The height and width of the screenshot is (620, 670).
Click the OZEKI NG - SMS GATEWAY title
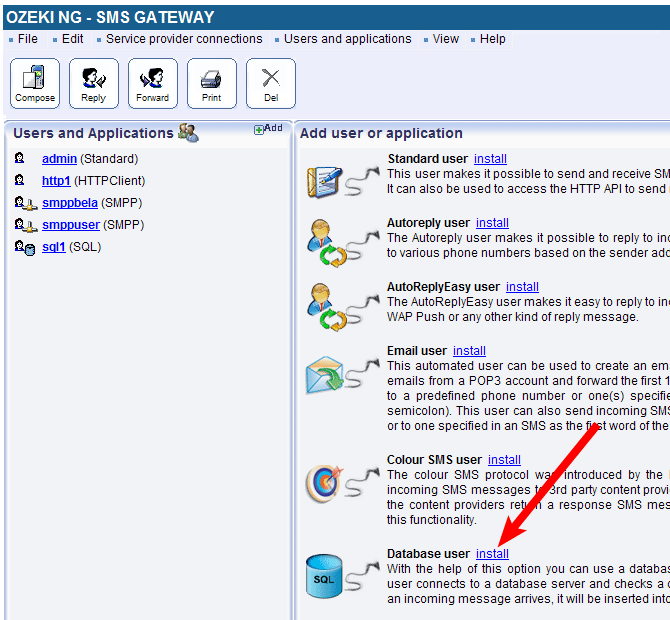click(110, 18)
